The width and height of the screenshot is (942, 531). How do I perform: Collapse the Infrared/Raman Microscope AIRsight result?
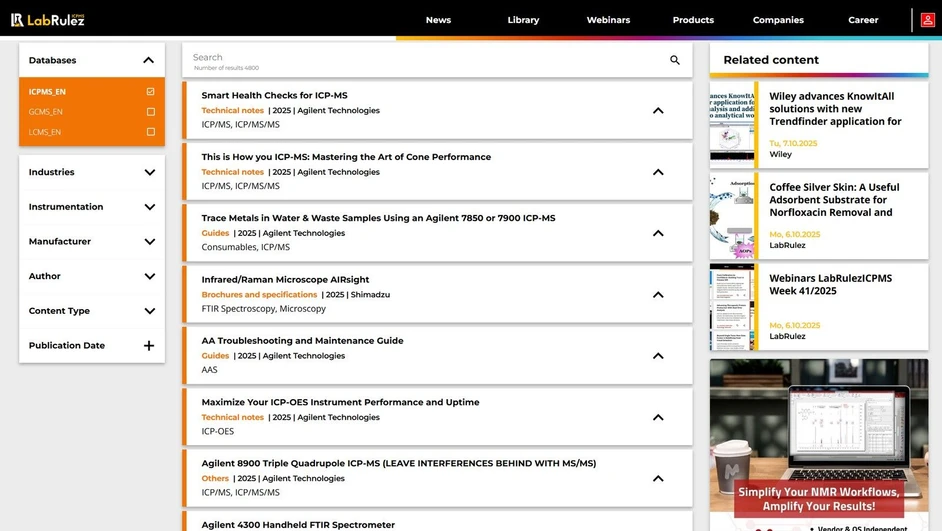pyautogui.click(x=658, y=294)
